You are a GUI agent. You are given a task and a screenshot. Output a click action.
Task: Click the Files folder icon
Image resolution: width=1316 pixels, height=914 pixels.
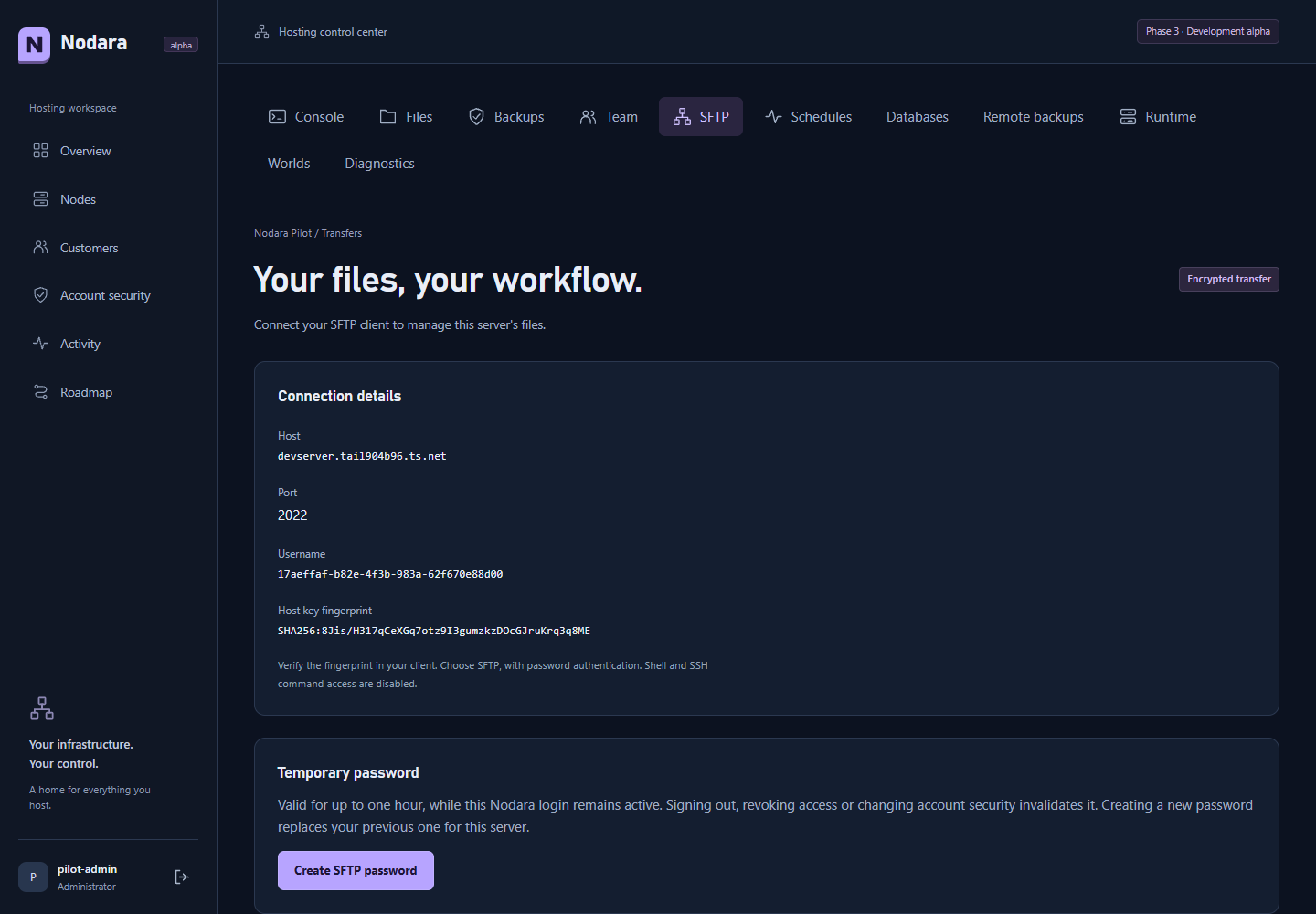point(387,117)
